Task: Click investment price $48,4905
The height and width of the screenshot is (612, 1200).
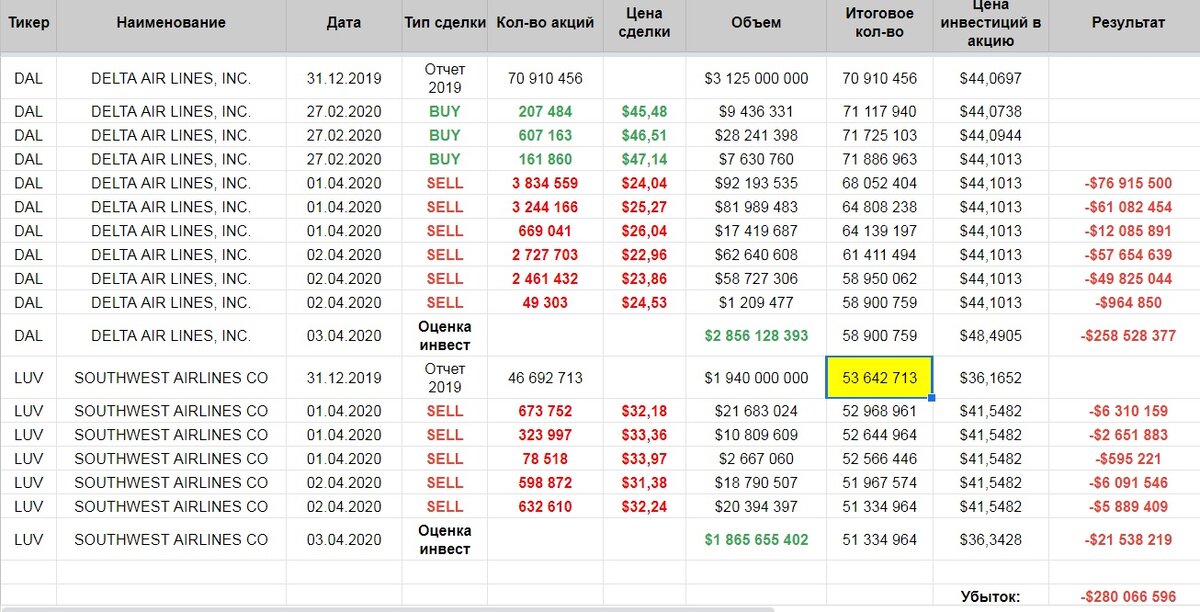Action: 990,336
